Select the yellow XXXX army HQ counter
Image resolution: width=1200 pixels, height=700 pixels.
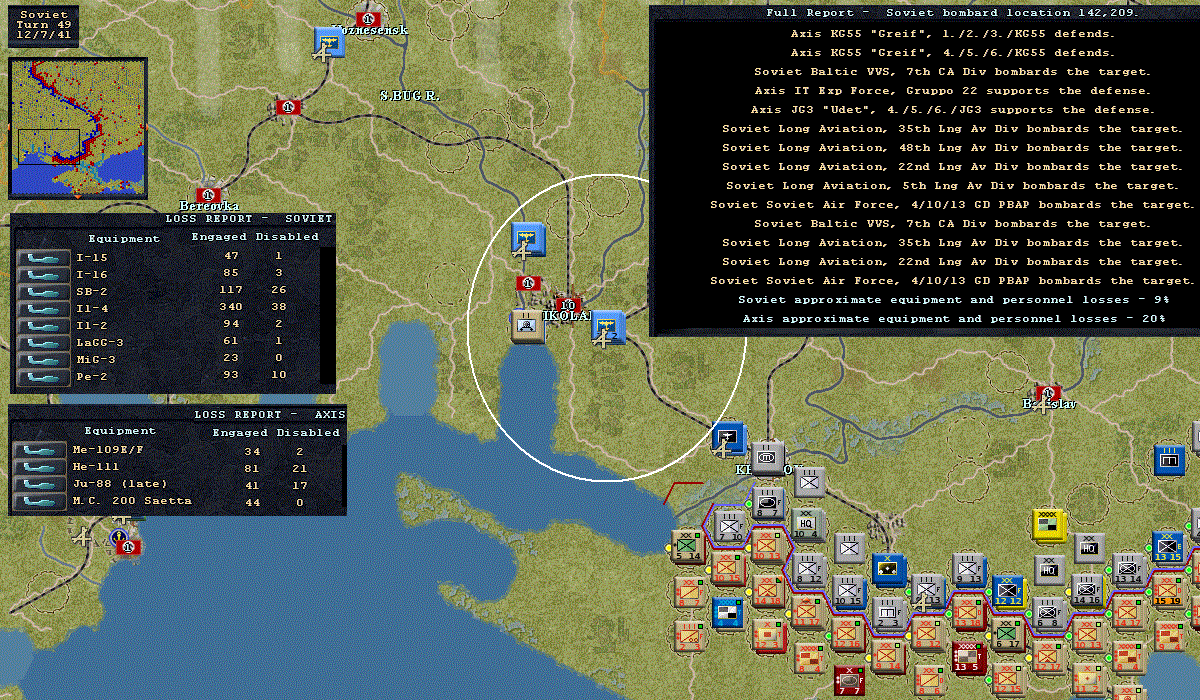pos(1049,524)
